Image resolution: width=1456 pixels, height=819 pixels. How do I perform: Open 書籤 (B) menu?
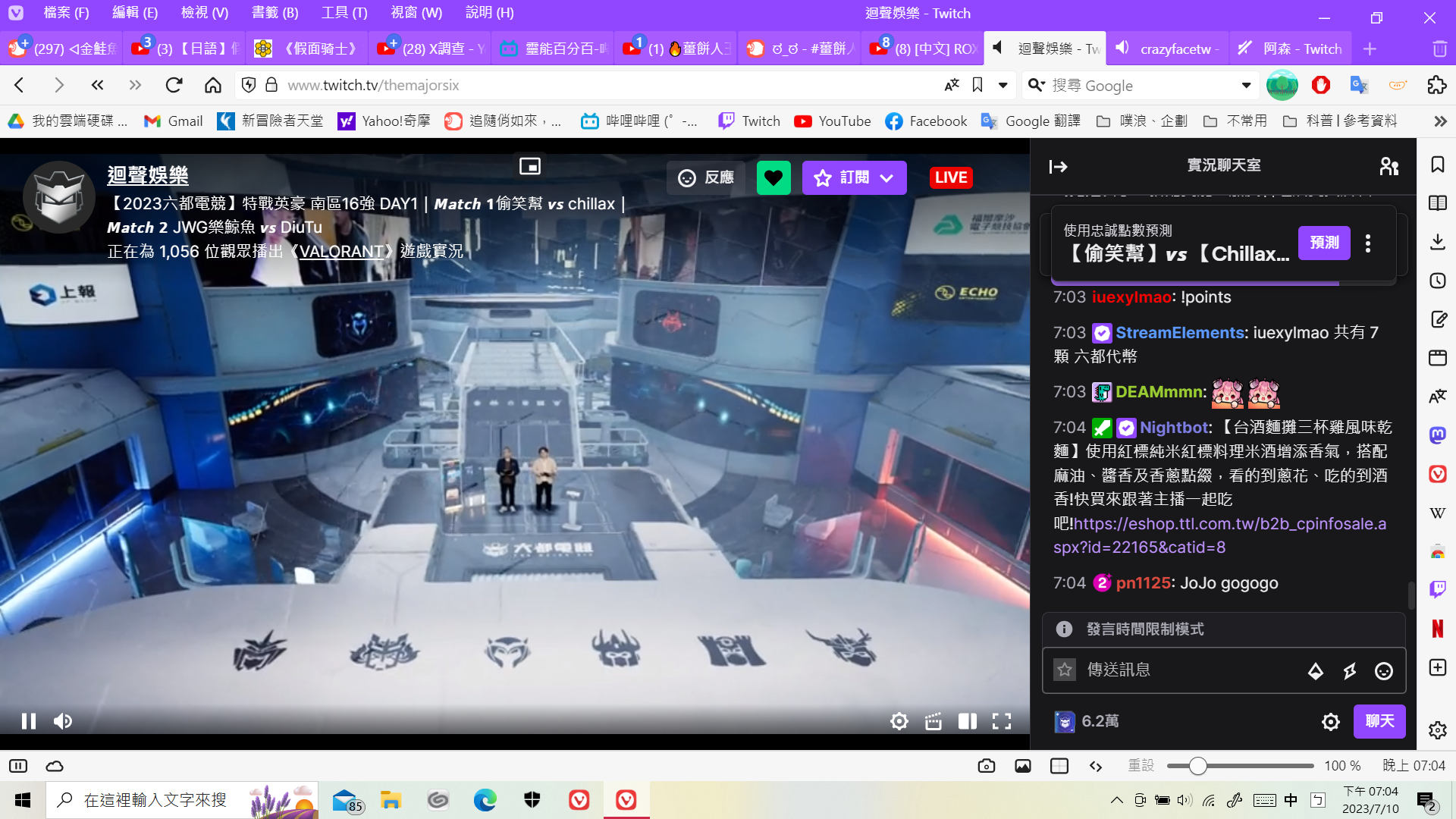(x=275, y=13)
